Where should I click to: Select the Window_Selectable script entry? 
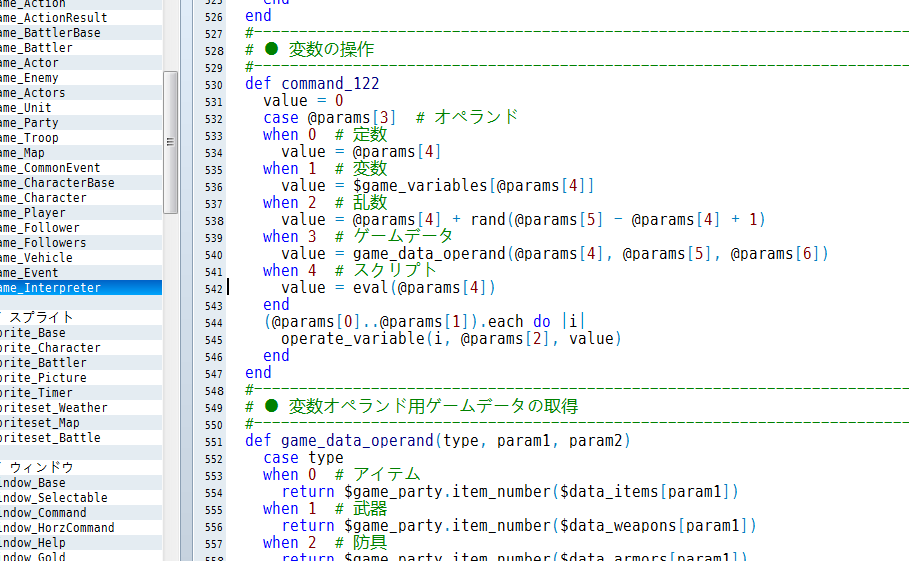[81, 498]
